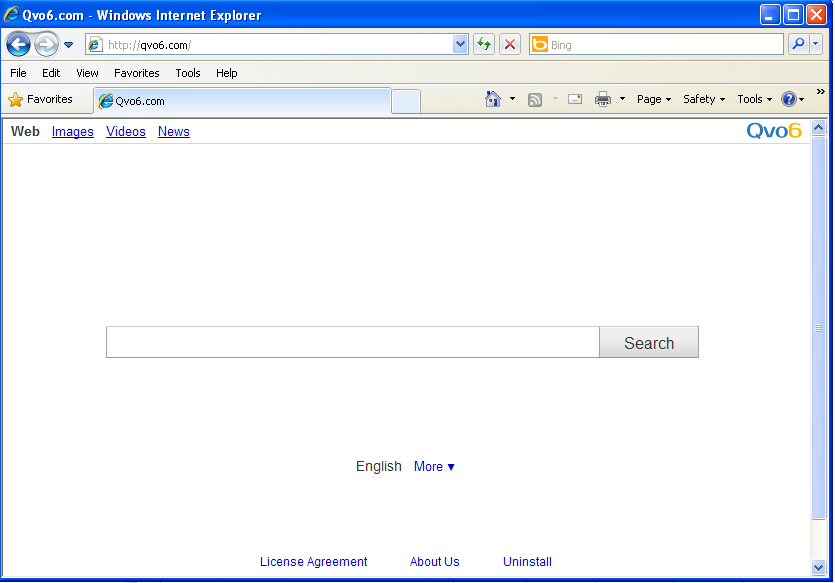835x583 pixels.
Task: Click the RSS feeds icon
Action: pyautogui.click(x=535, y=100)
